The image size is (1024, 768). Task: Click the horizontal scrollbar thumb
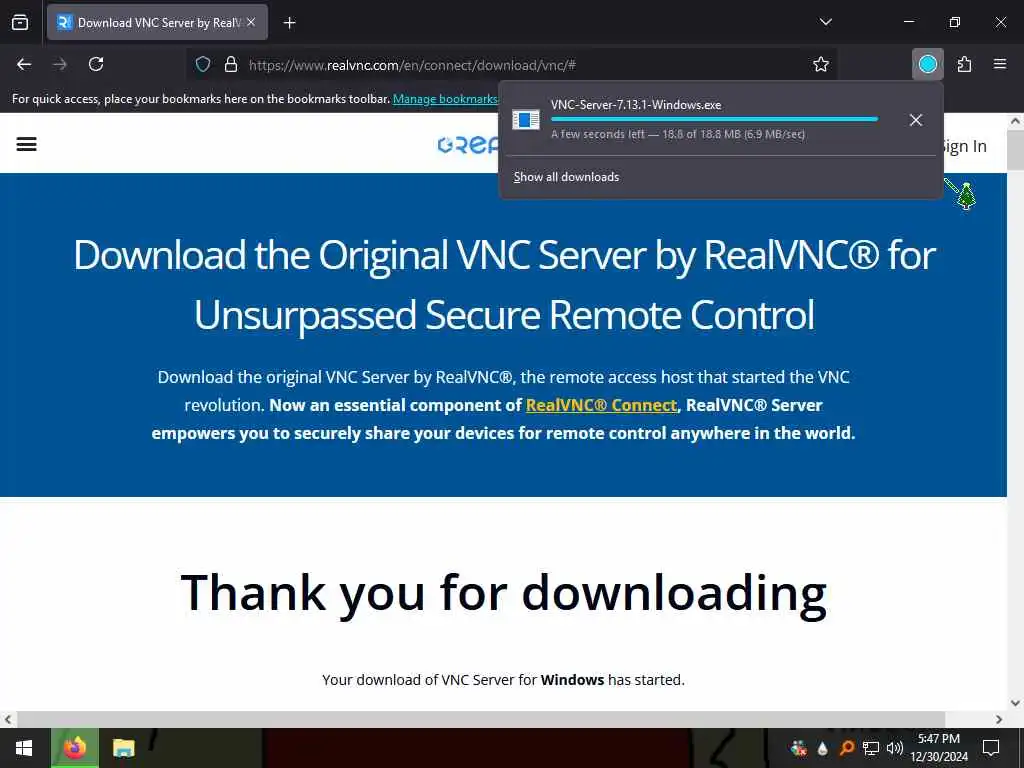(481, 719)
